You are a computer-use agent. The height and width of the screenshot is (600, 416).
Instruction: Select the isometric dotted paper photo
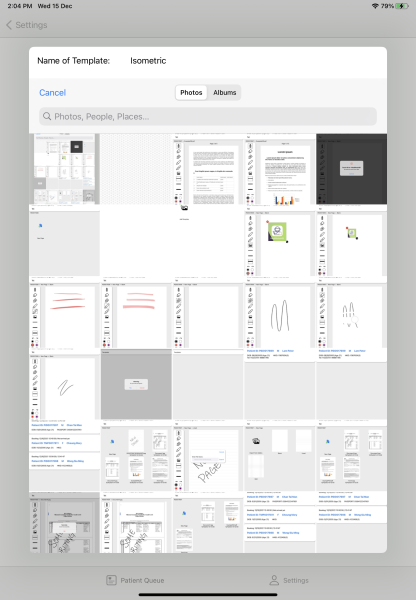tap(136, 169)
